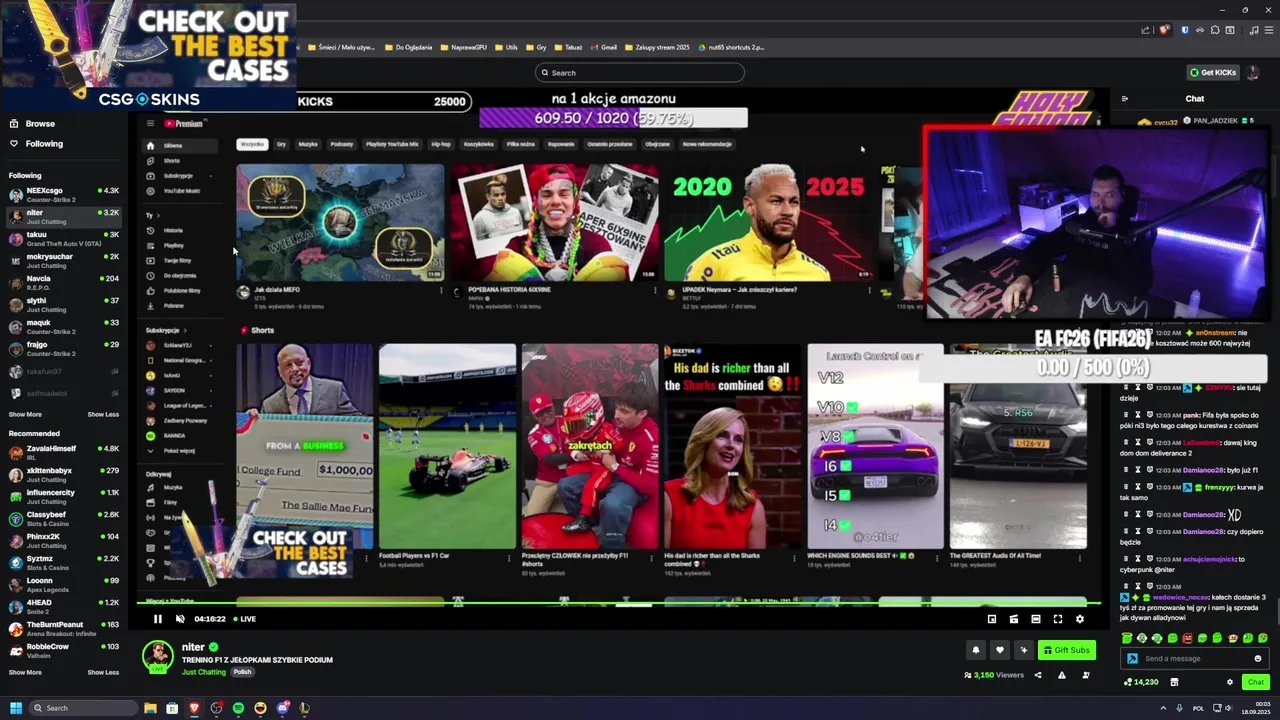Open Spotify from the taskbar
The width and height of the screenshot is (1280, 720).
click(x=238, y=708)
